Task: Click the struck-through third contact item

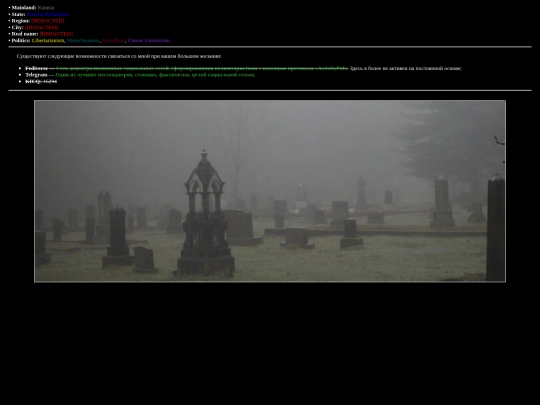Action: pos(41,81)
